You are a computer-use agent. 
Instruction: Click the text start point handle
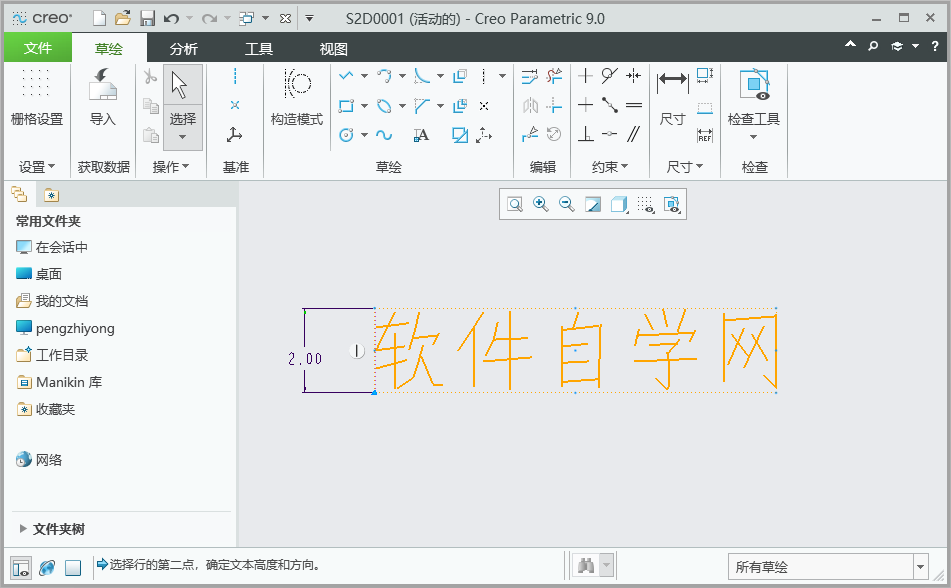(x=374, y=393)
